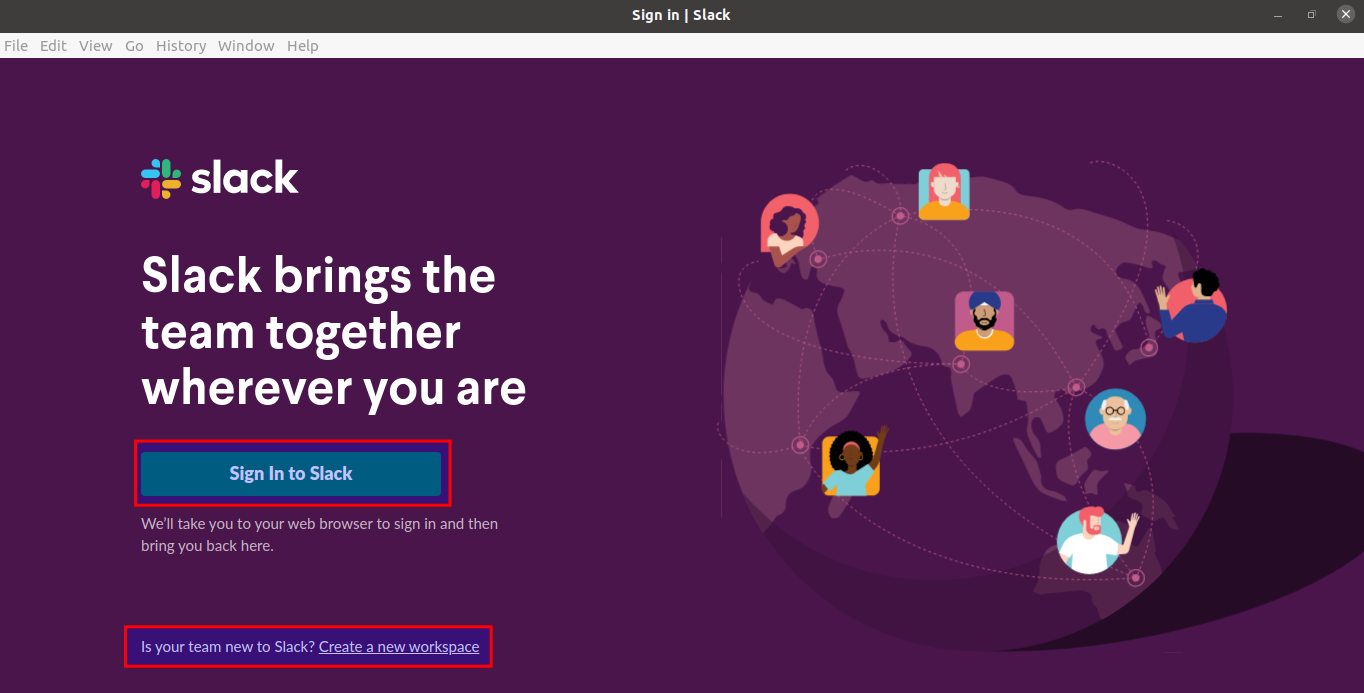Open the Create a new workspace link
This screenshot has height=693, width=1364.
399,647
